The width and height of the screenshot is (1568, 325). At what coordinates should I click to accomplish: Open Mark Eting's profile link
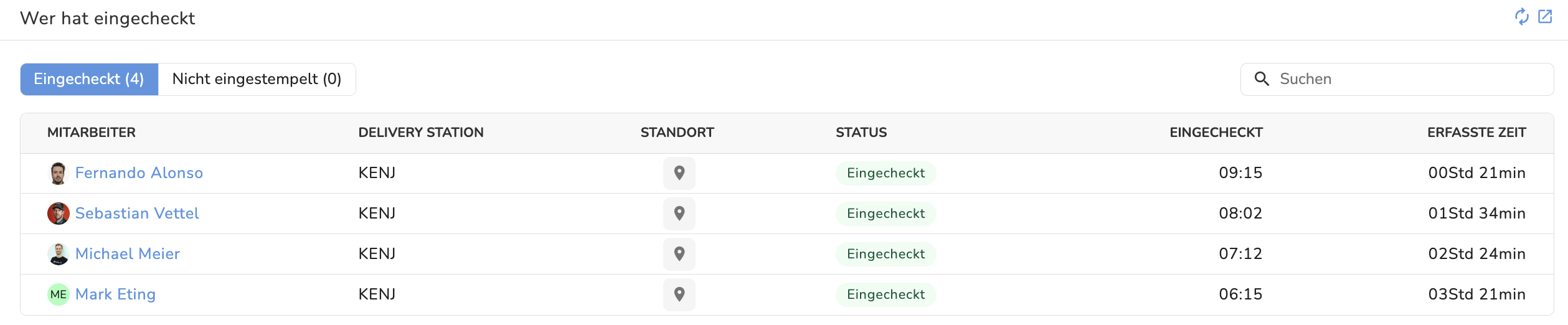(115, 294)
